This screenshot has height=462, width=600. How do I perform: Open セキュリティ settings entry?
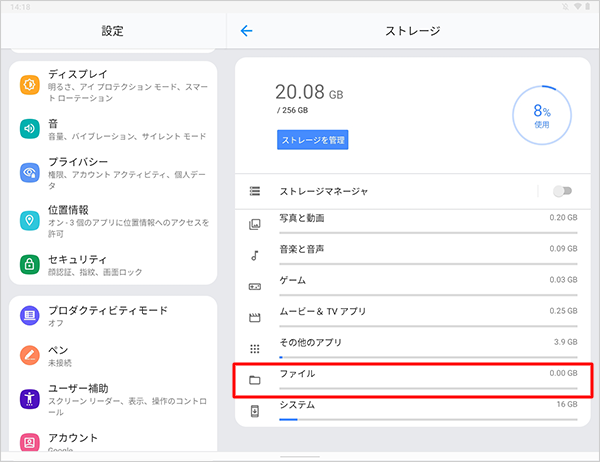pos(113,265)
